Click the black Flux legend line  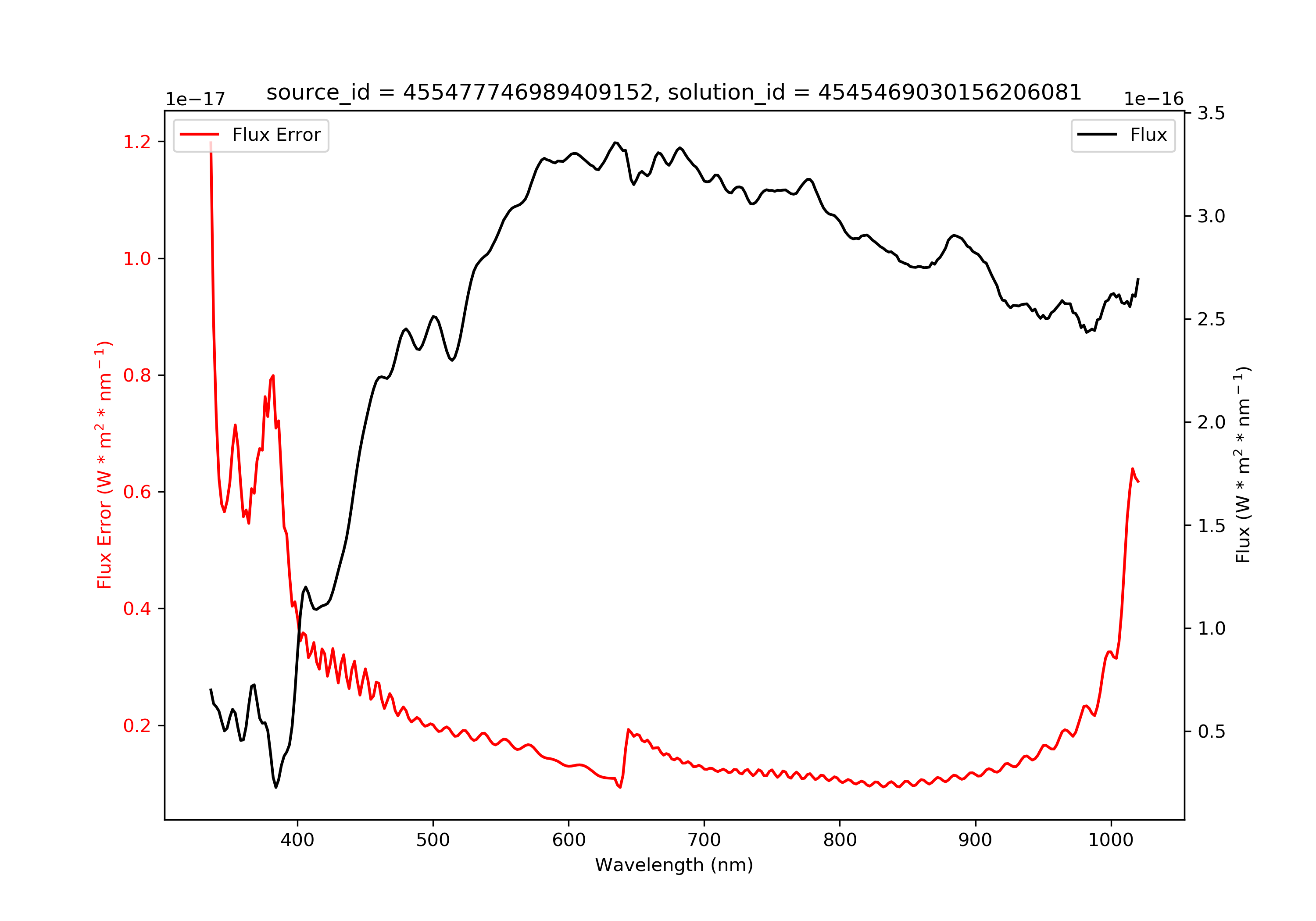(x=1097, y=134)
